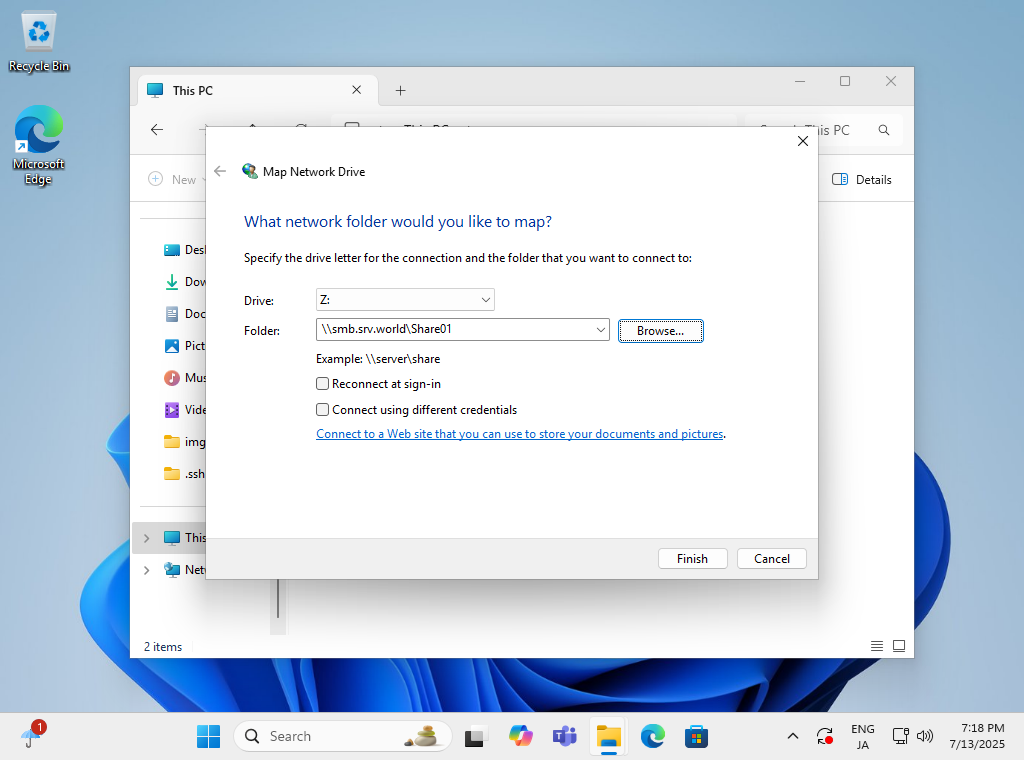Screen dimensions: 1024x760
Task: Open Task View from the taskbar
Action: click(x=475, y=736)
